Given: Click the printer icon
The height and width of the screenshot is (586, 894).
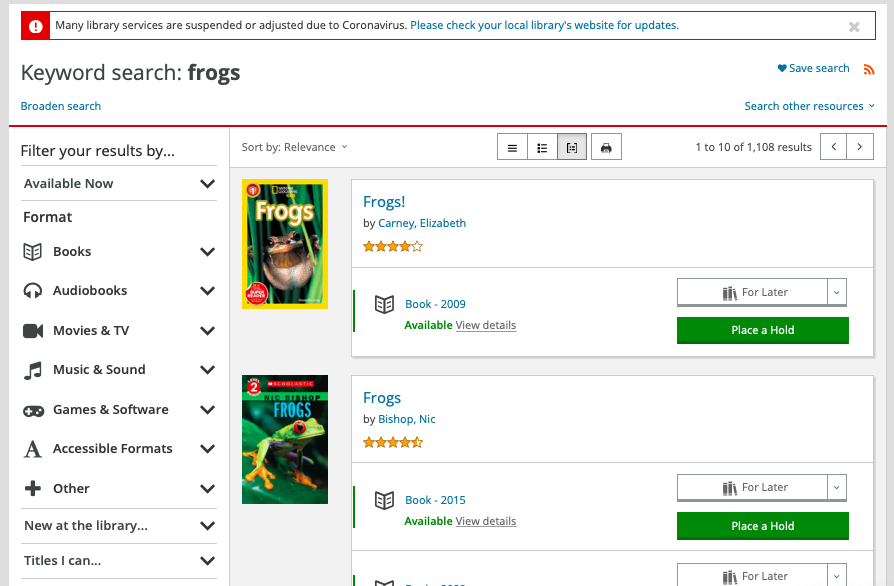Looking at the screenshot, I should point(606,148).
